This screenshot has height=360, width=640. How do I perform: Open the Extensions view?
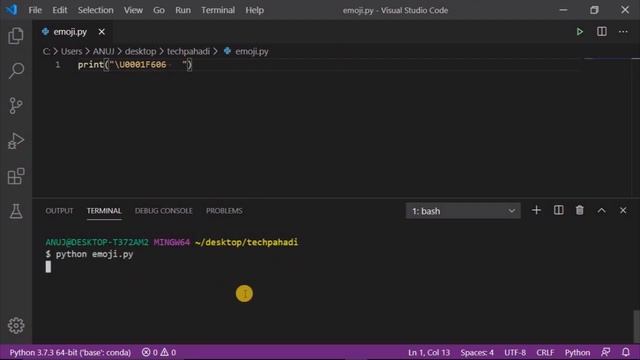click(x=16, y=176)
